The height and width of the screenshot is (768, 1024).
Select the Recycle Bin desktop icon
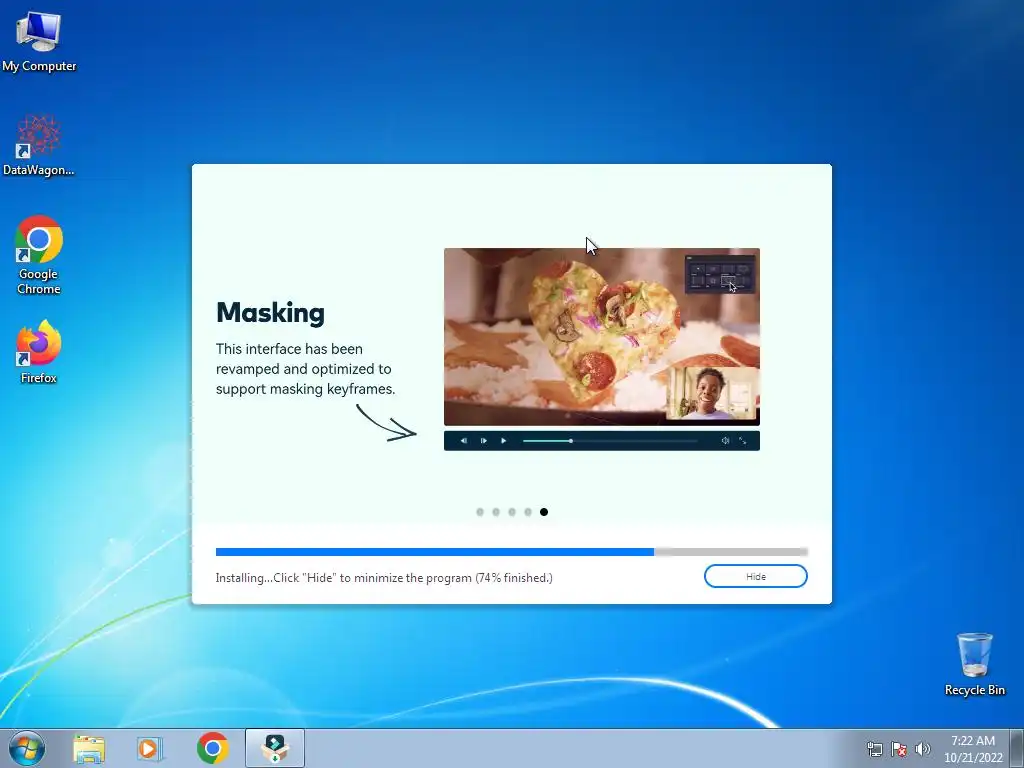pyautogui.click(x=974, y=664)
